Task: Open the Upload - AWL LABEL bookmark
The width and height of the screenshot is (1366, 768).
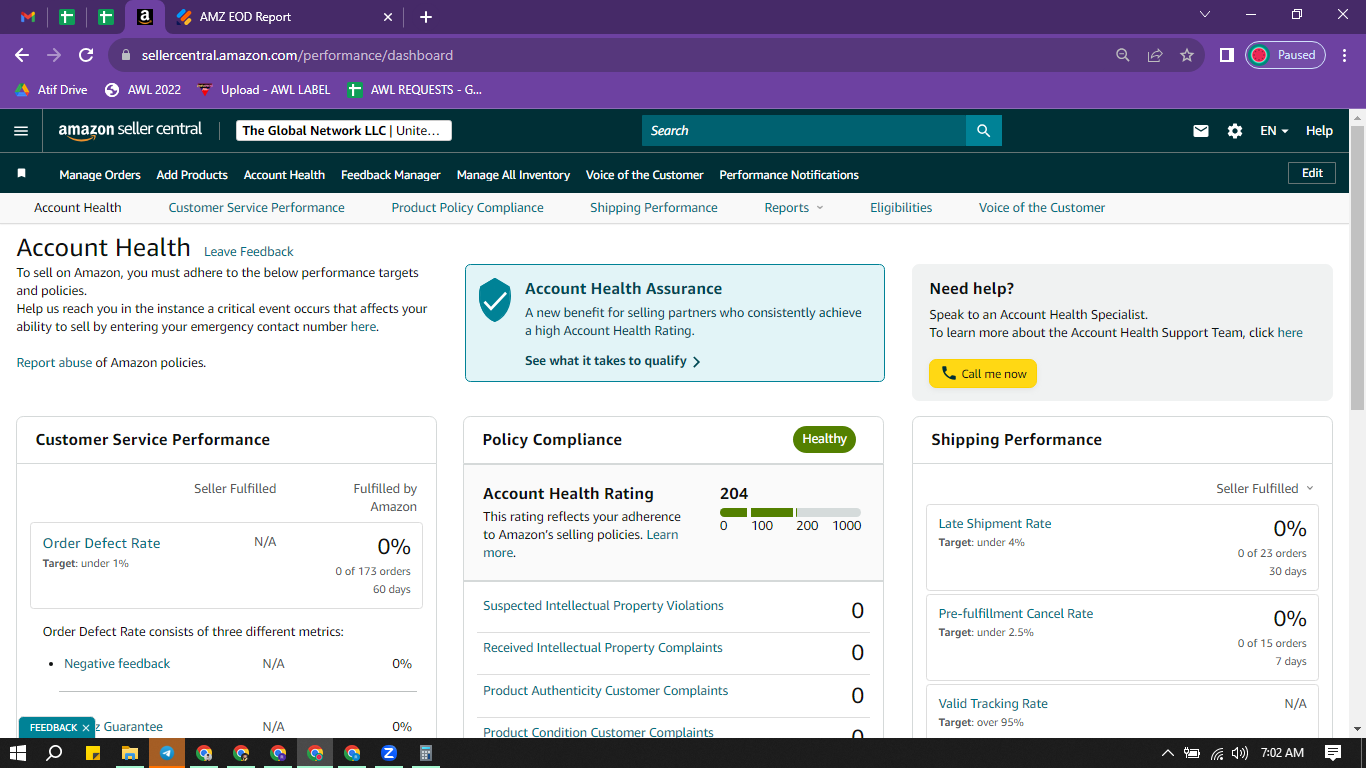Action: pos(264,89)
